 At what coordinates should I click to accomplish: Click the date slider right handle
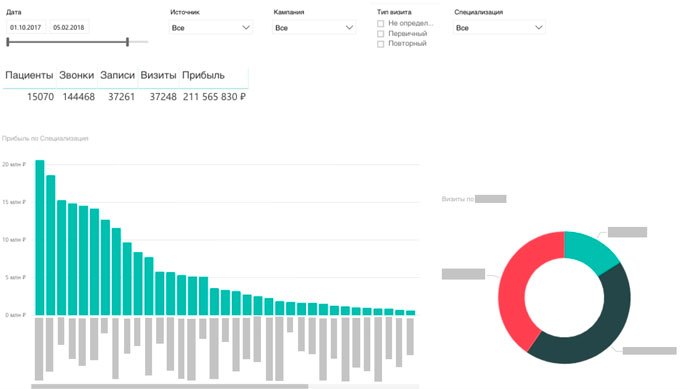coord(127,42)
